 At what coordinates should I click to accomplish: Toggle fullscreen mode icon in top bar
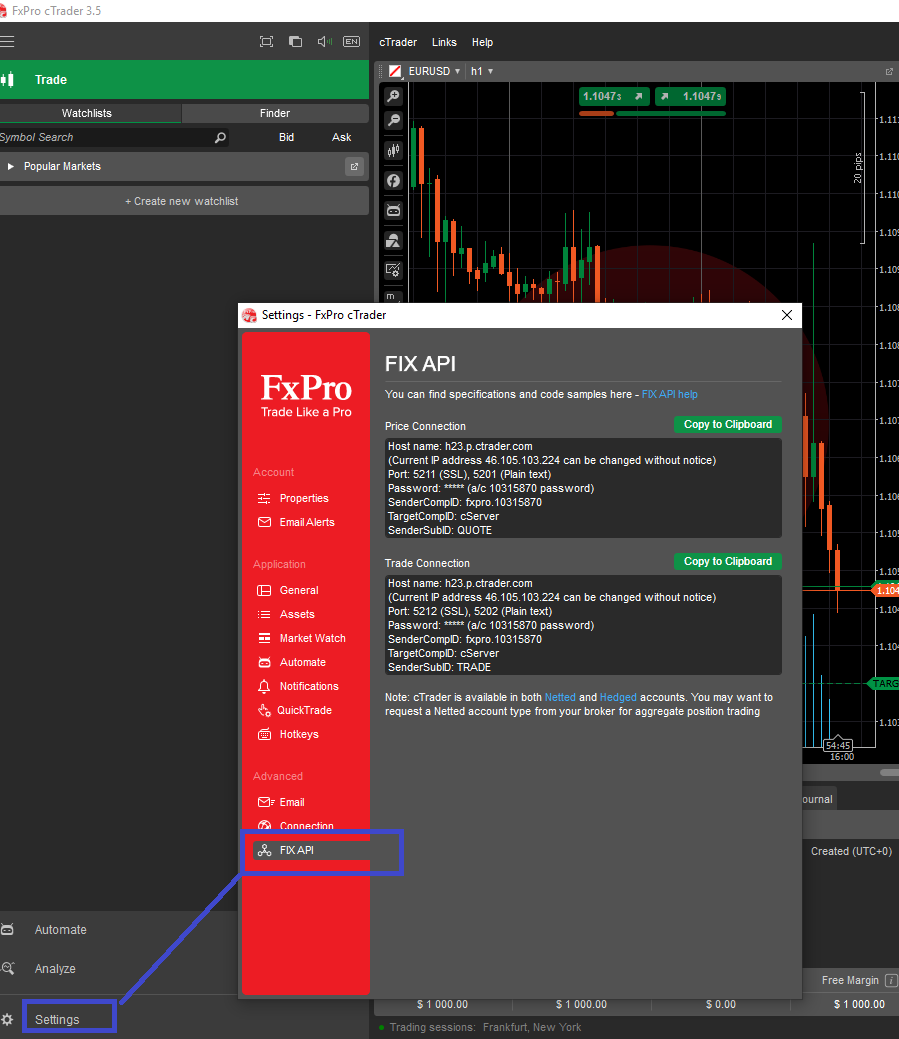pyautogui.click(x=266, y=41)
